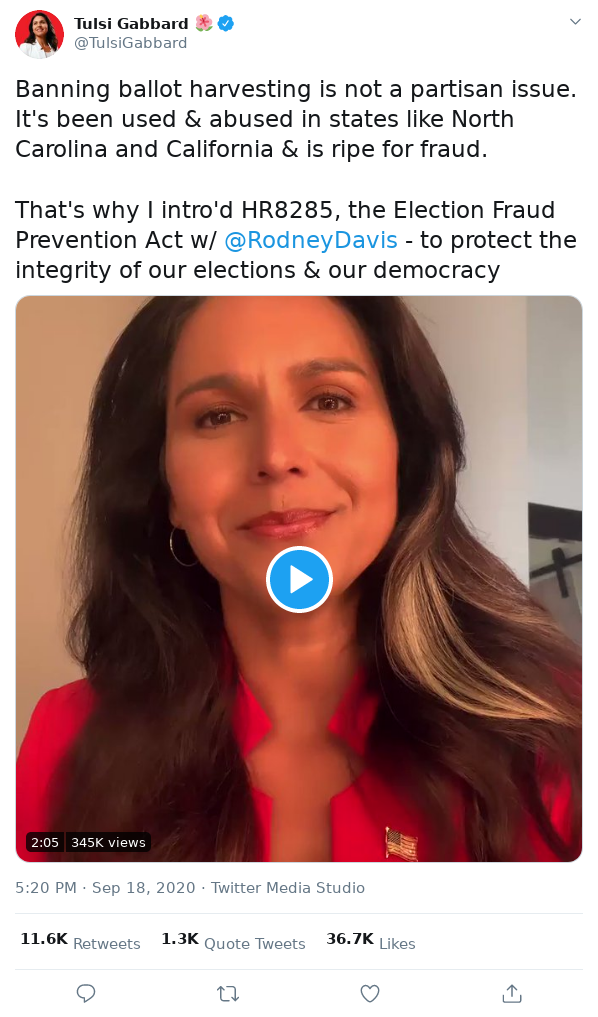Click the Twitter Media Studio source link

[x=288, y=887]
